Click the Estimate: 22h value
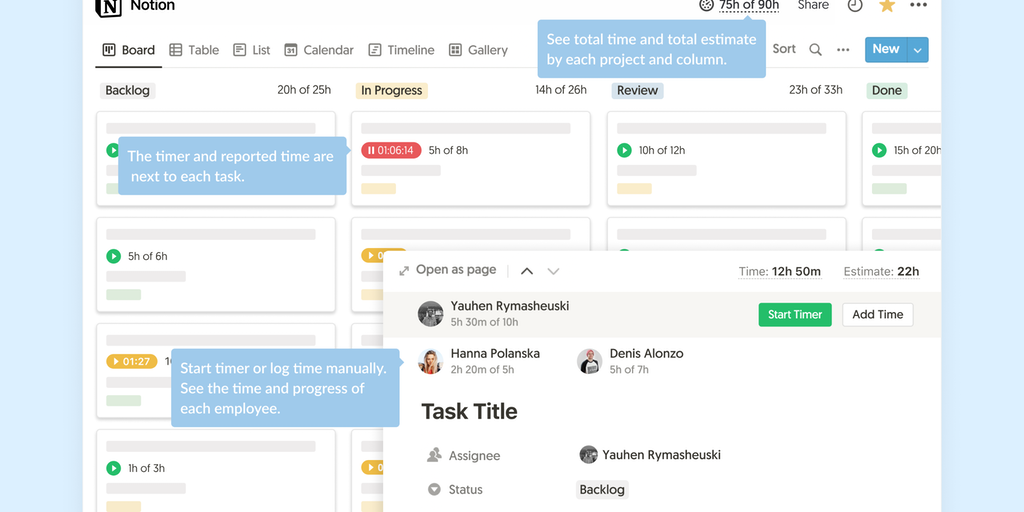Screen dimensions: 1024x512 click(x=882, y=272)
